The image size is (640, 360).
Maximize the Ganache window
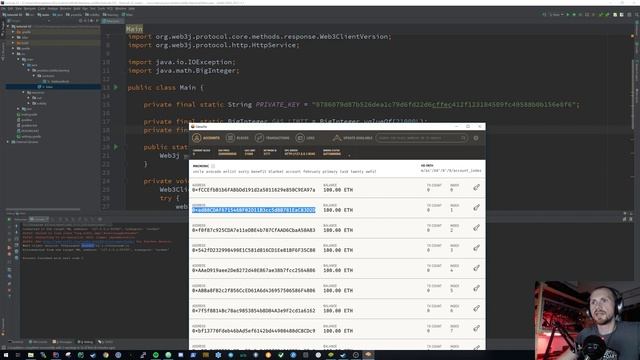[468, 127]
